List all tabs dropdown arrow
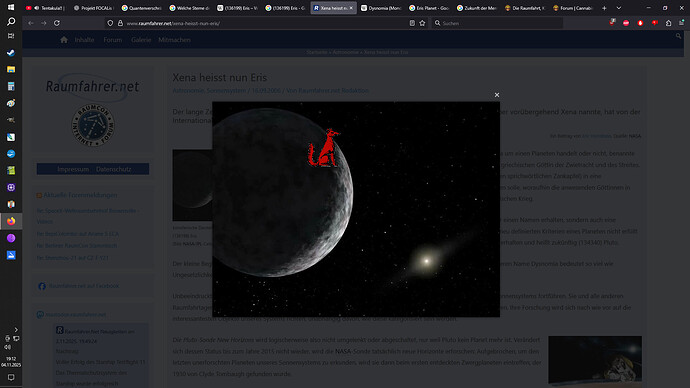 click(619, 8)
